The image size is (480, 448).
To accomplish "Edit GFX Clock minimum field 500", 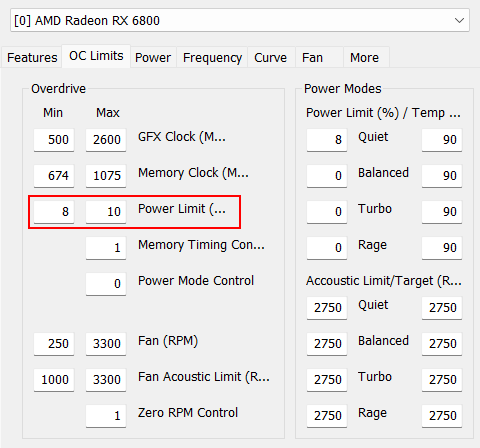I will click(x=54, y=140).
